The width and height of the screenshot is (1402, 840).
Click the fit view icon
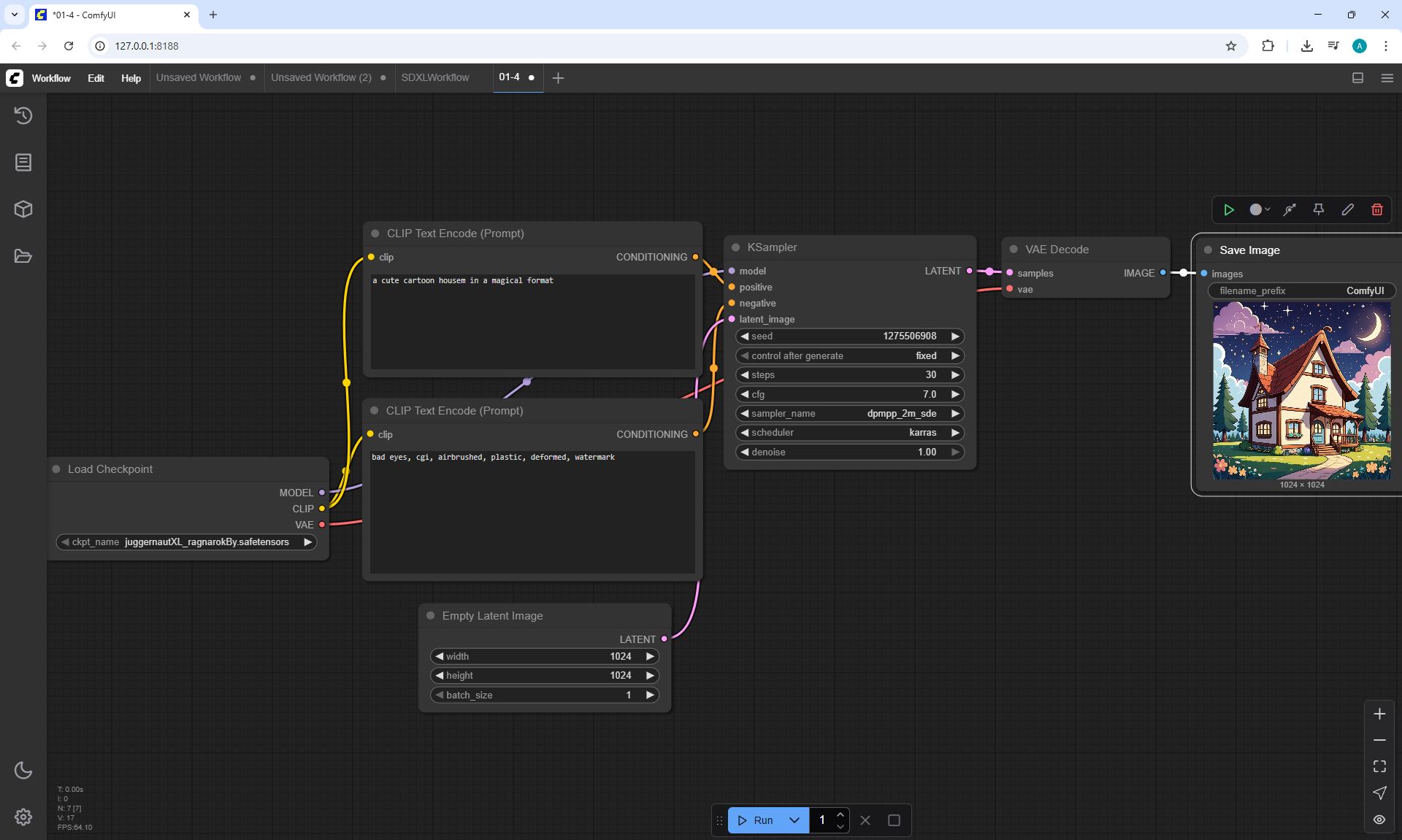1379,766
